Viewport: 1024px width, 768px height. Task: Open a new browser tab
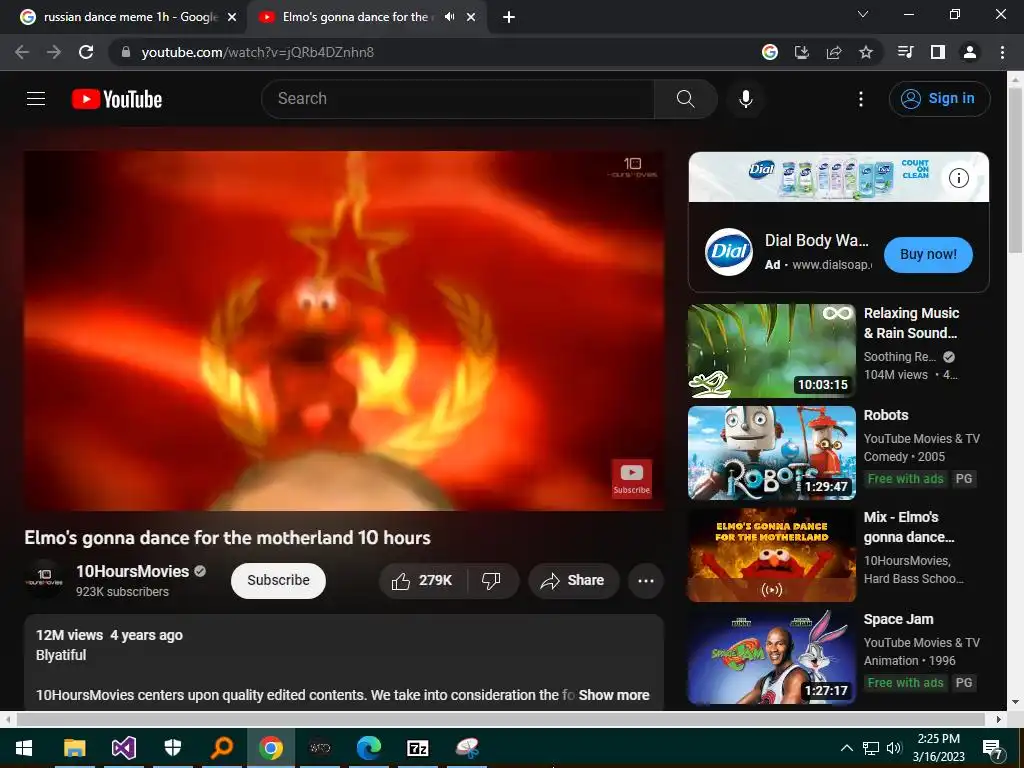click(x=509, y=17)
